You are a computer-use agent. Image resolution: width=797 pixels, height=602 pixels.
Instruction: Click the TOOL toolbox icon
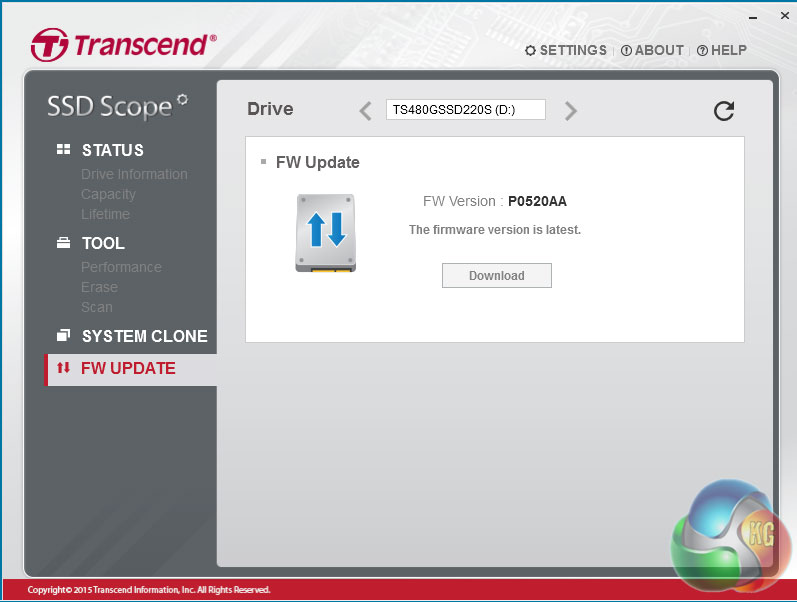coord(64,243)
